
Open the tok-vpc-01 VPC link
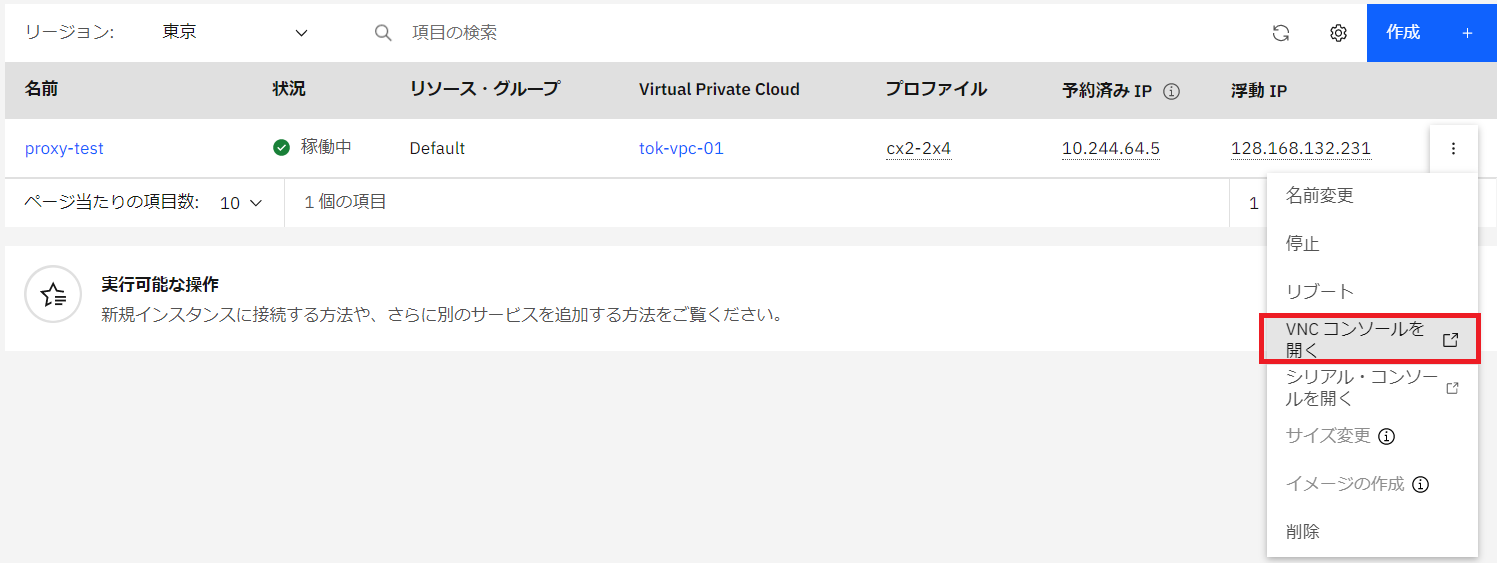681,149
